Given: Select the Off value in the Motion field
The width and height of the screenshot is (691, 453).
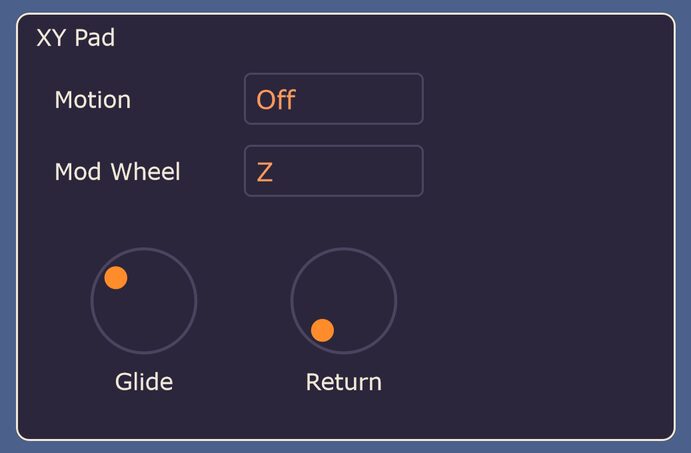Looking at the screenshot, I should tap(276, 100).
